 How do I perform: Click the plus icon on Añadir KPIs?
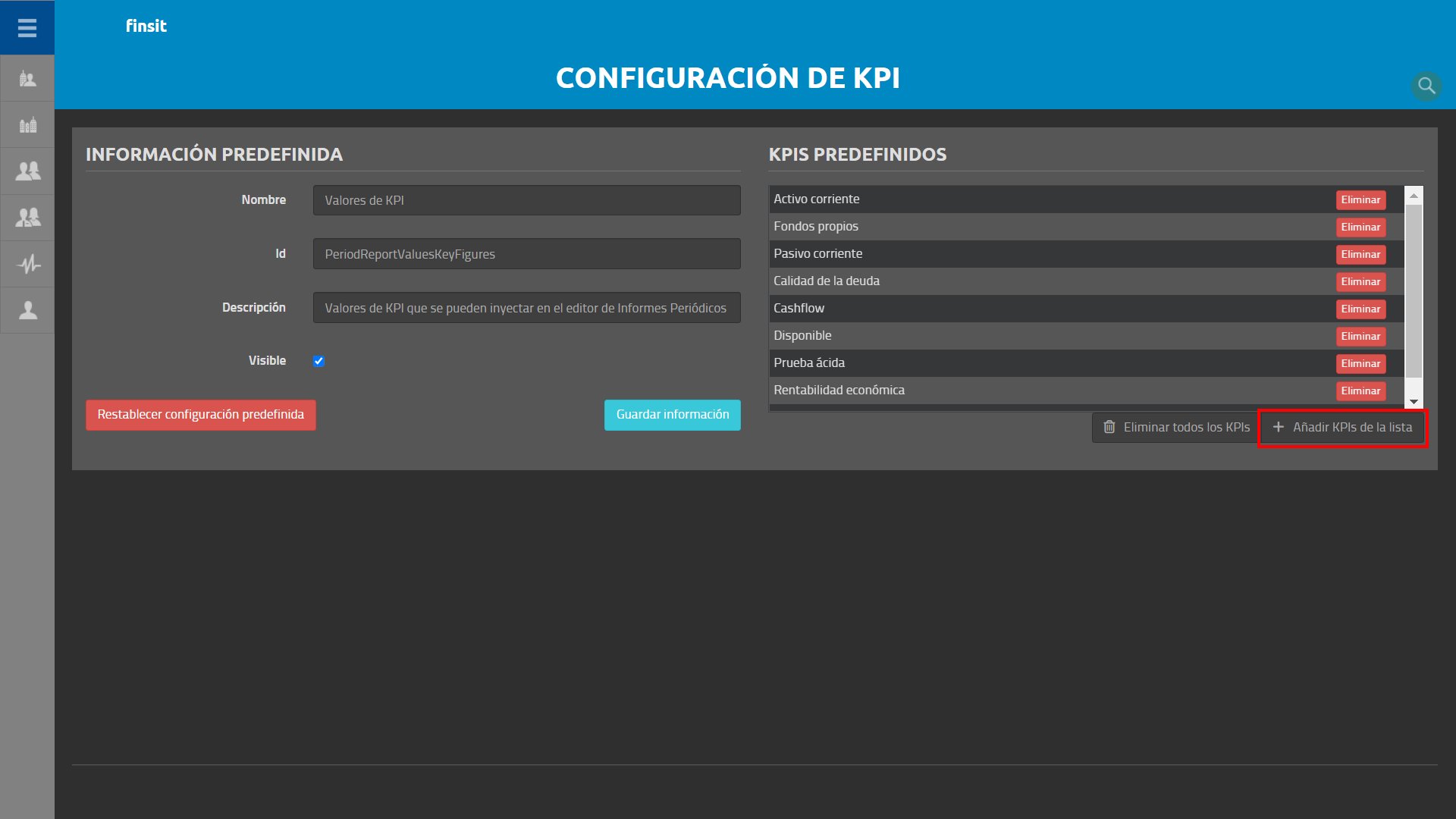[x=1278, y=427]
